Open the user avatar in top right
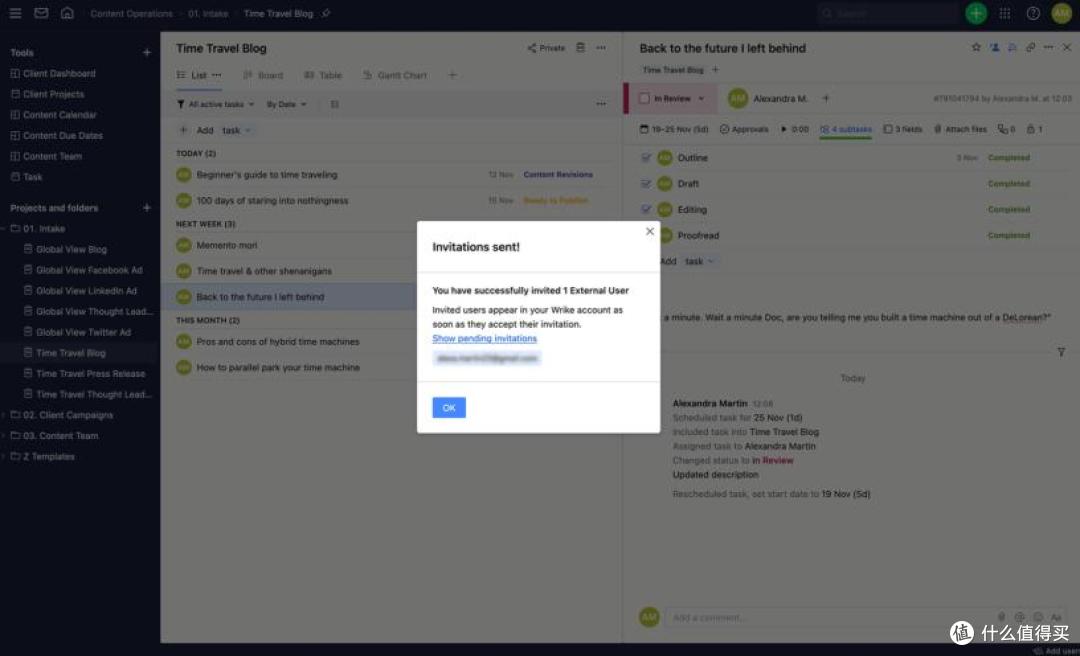Screen dimensions: 1080x656 (x=1061, y=13)
